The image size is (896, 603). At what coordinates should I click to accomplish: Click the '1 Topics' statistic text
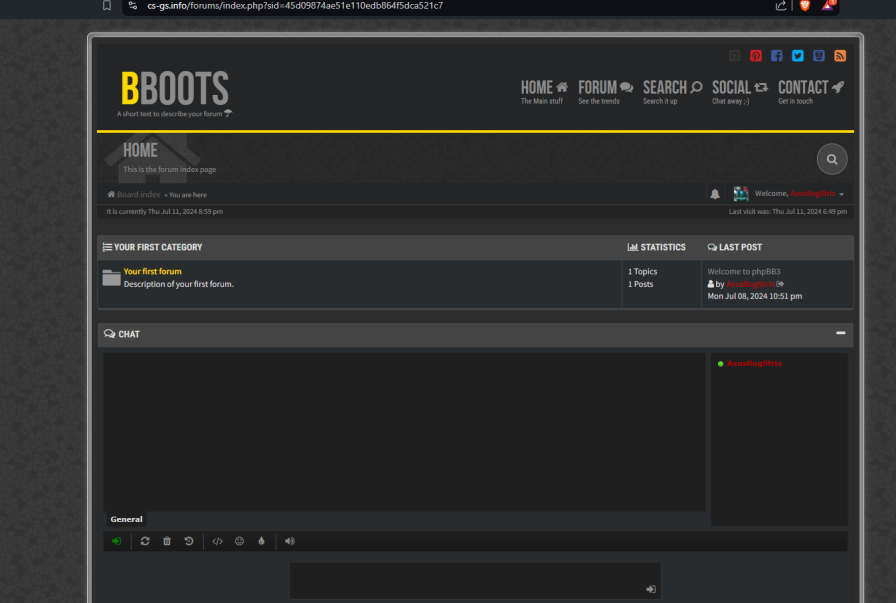pos(643,271)
